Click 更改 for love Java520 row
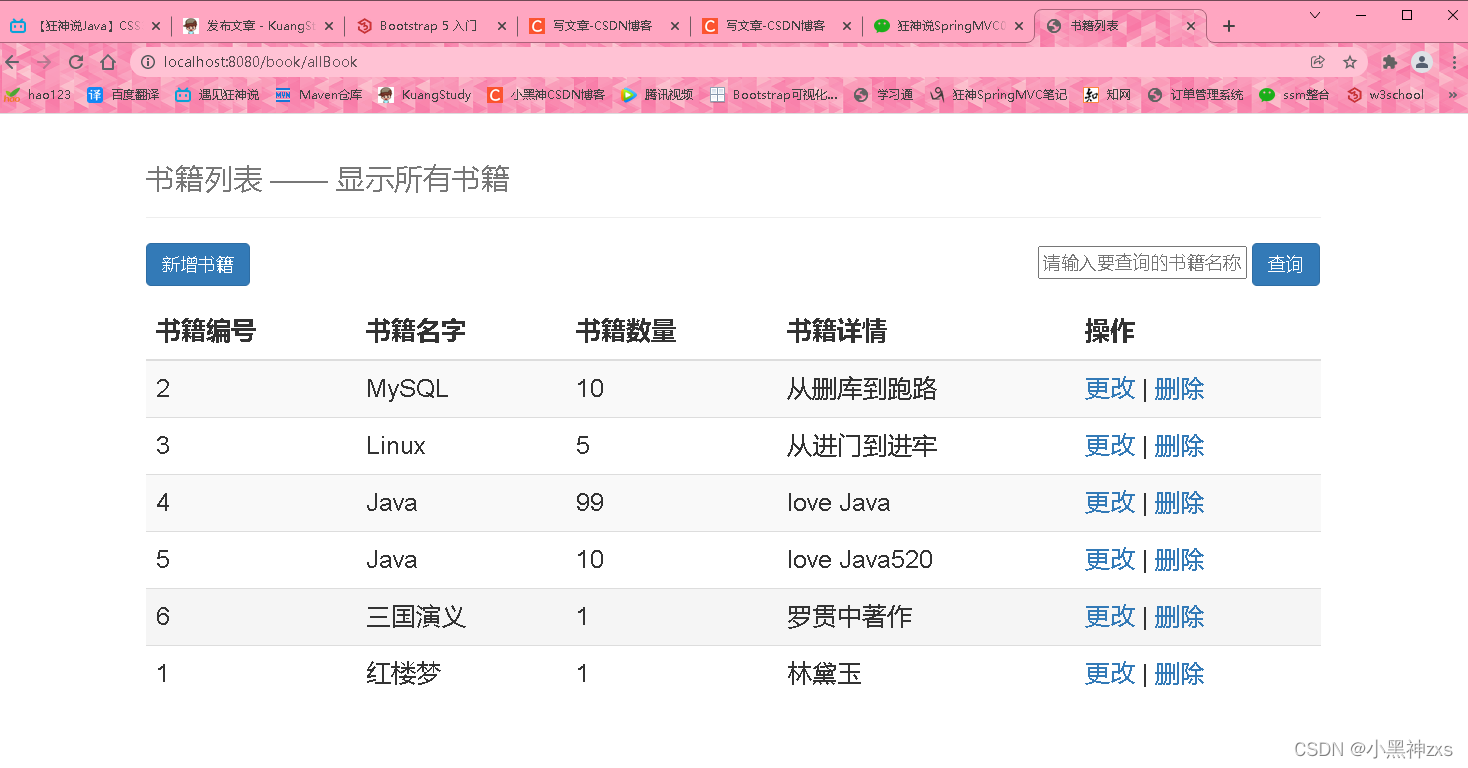The width and height of the screenshot is (1468, 768). tap(1110, 560)
